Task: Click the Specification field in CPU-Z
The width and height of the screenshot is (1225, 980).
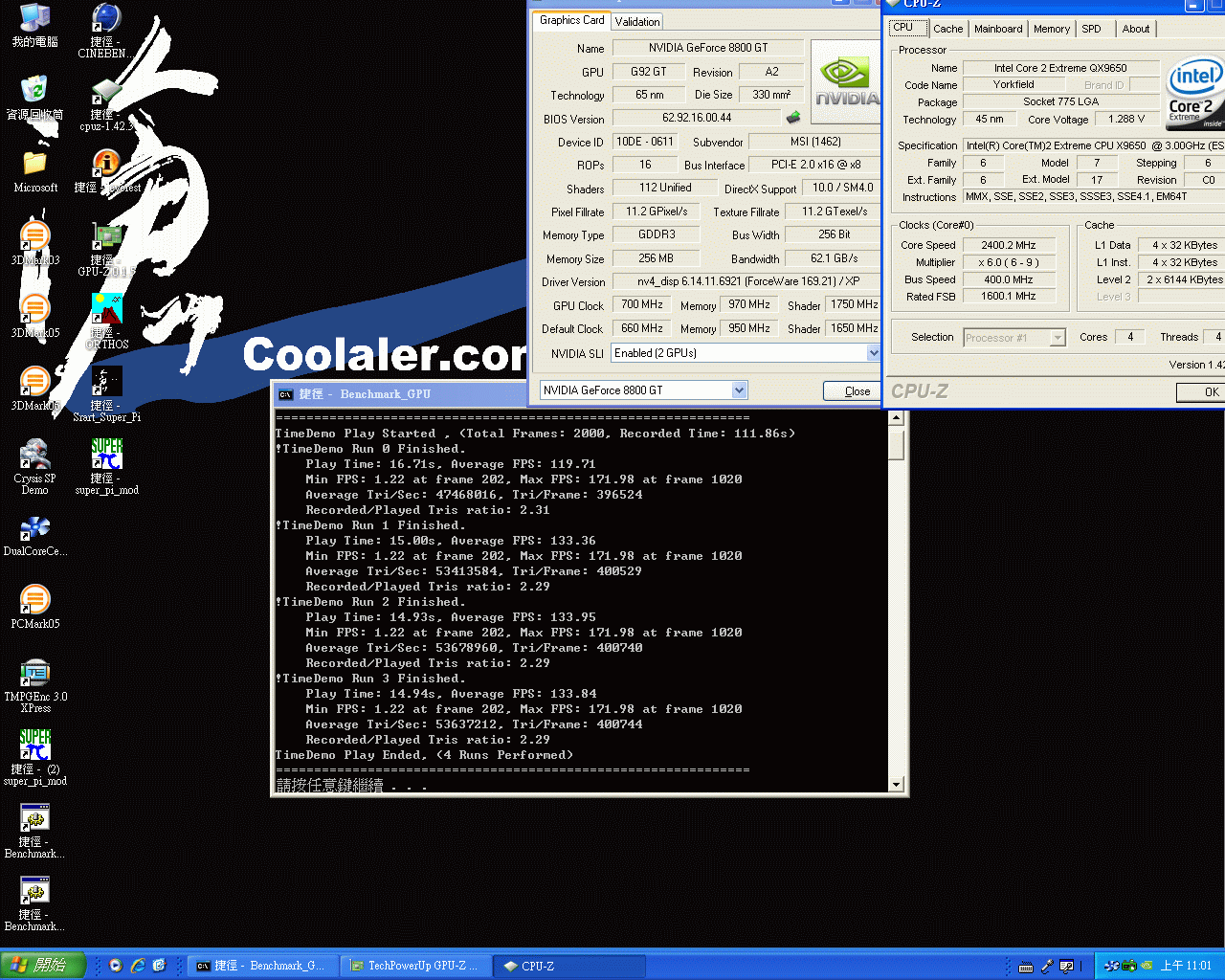Action: [1094, 145]
